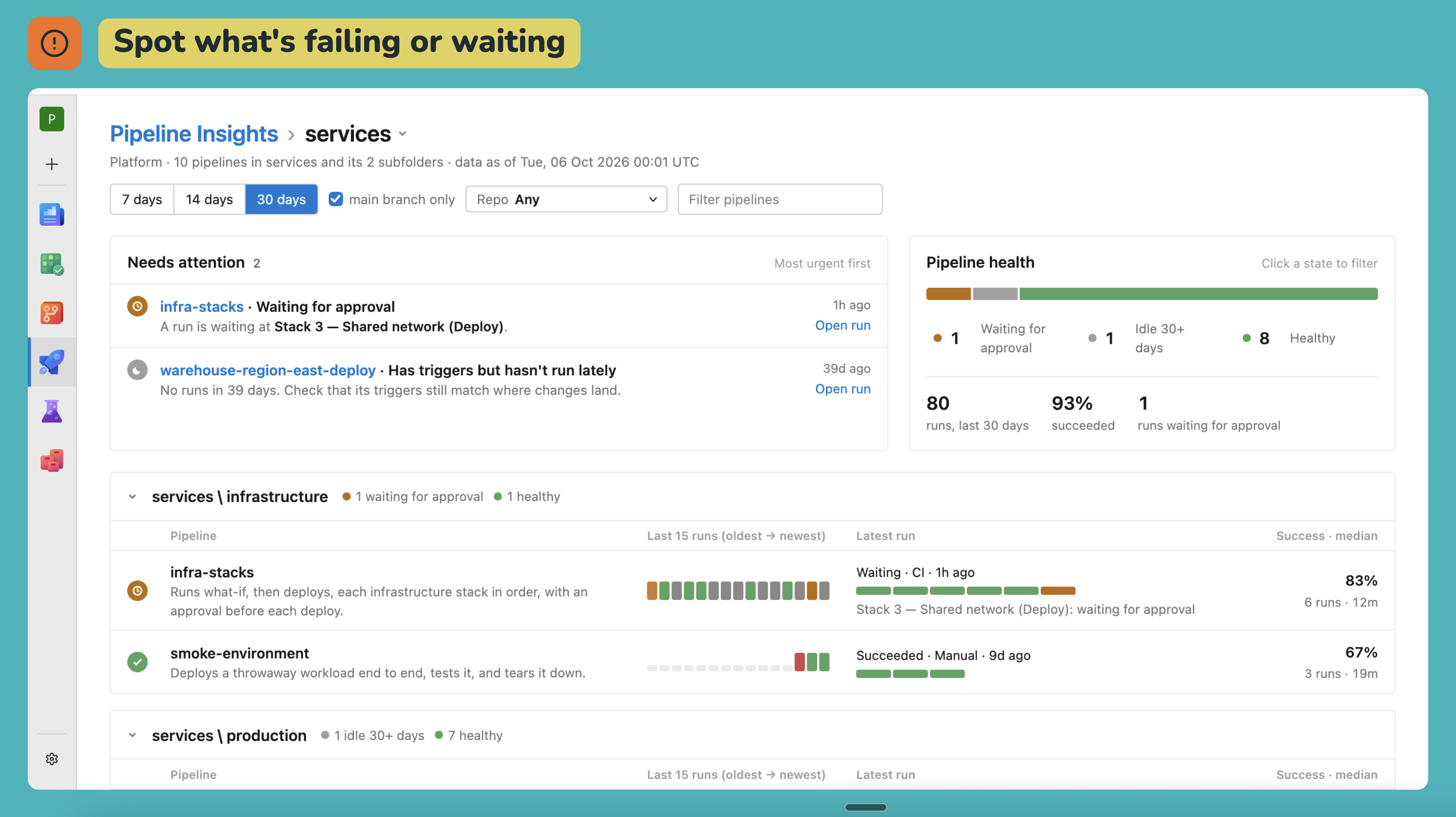Open the Repos icon in sidebar
The image size is (1456, 817).
tap(51, 313)
